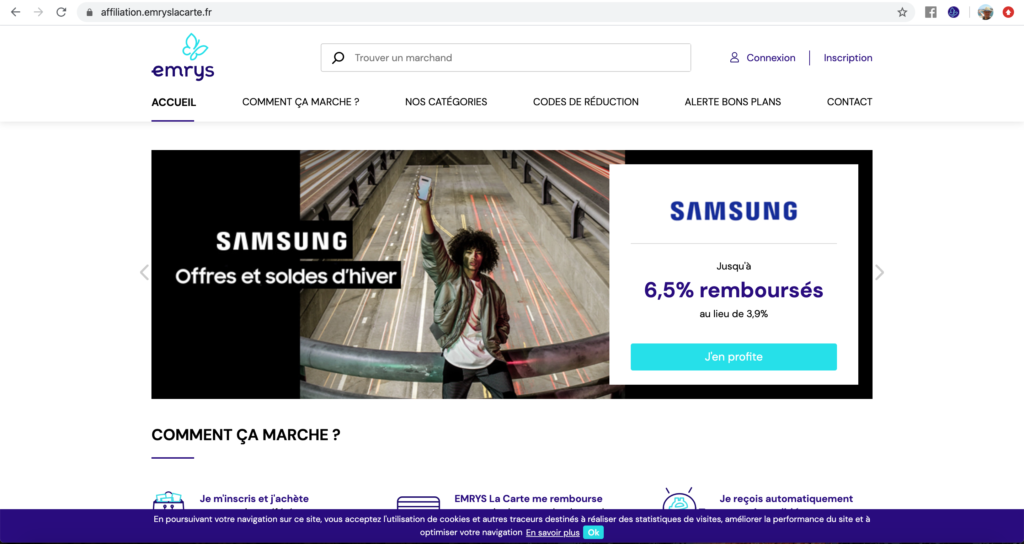Image resolution: width=1024 pixels, height=544 pixels.
Task: Open Comment ça marche ? menu item
Action: click(300, 102)
